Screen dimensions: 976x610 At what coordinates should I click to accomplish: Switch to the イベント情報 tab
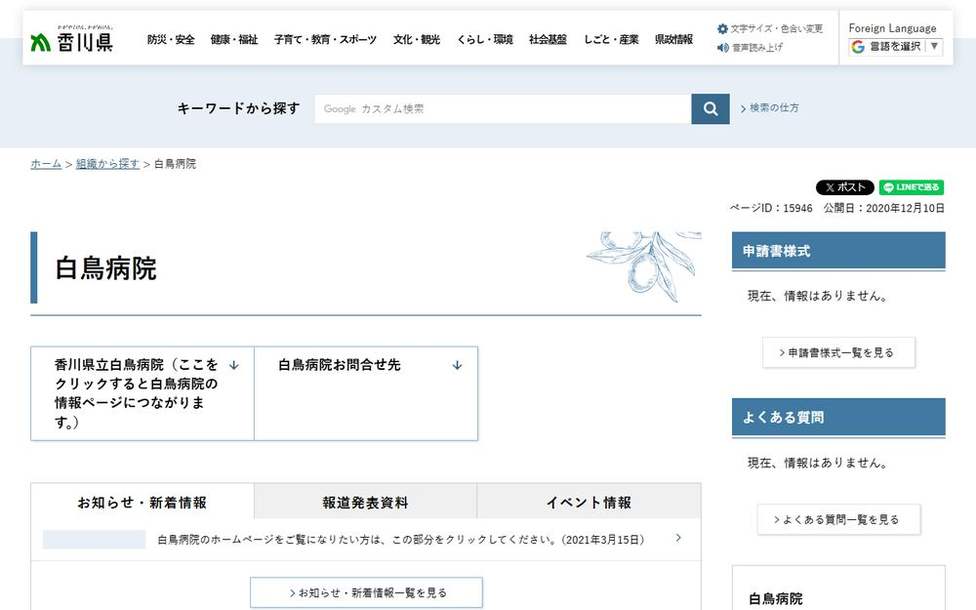click(x=589, y=502)
